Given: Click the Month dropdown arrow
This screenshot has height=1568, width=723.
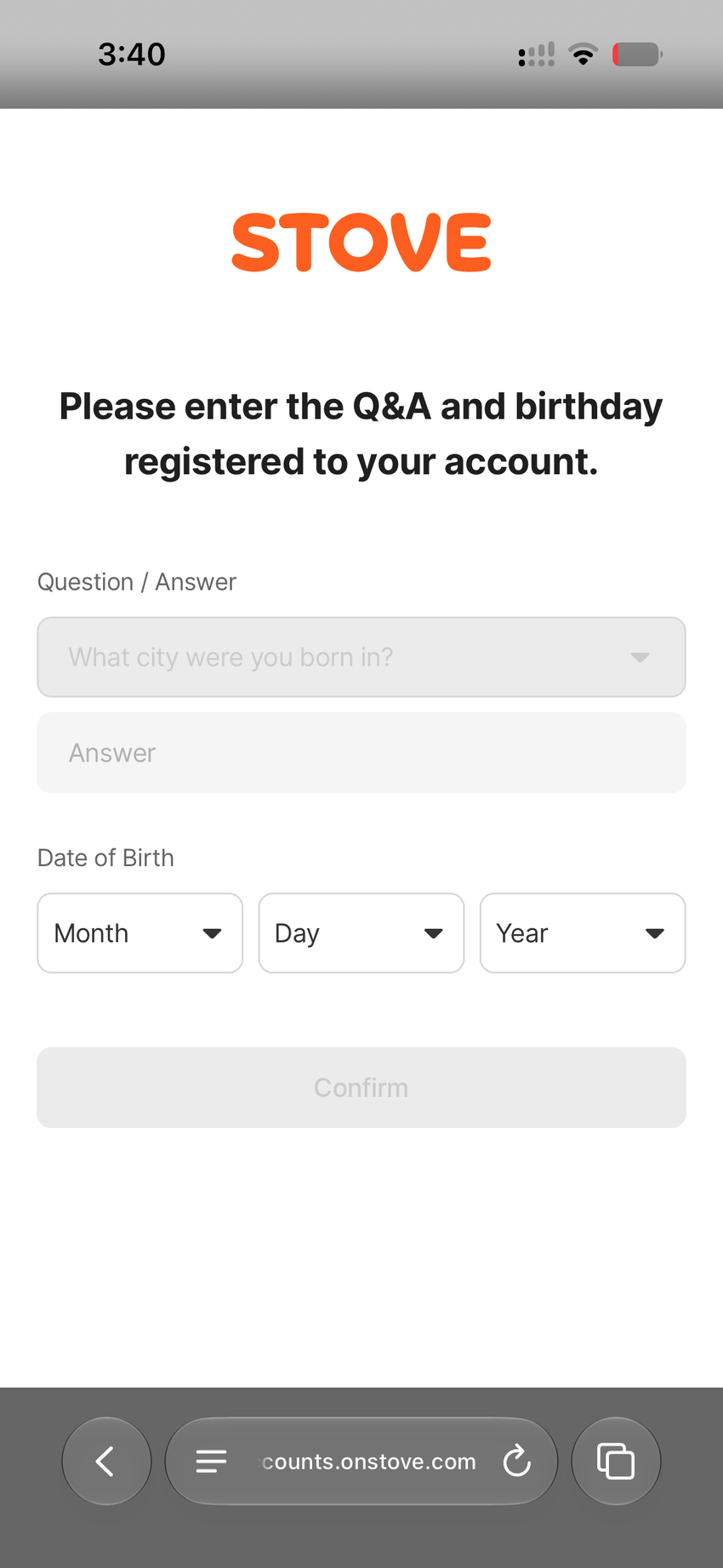Looking at the screenshot, I should tap(213, 933).
